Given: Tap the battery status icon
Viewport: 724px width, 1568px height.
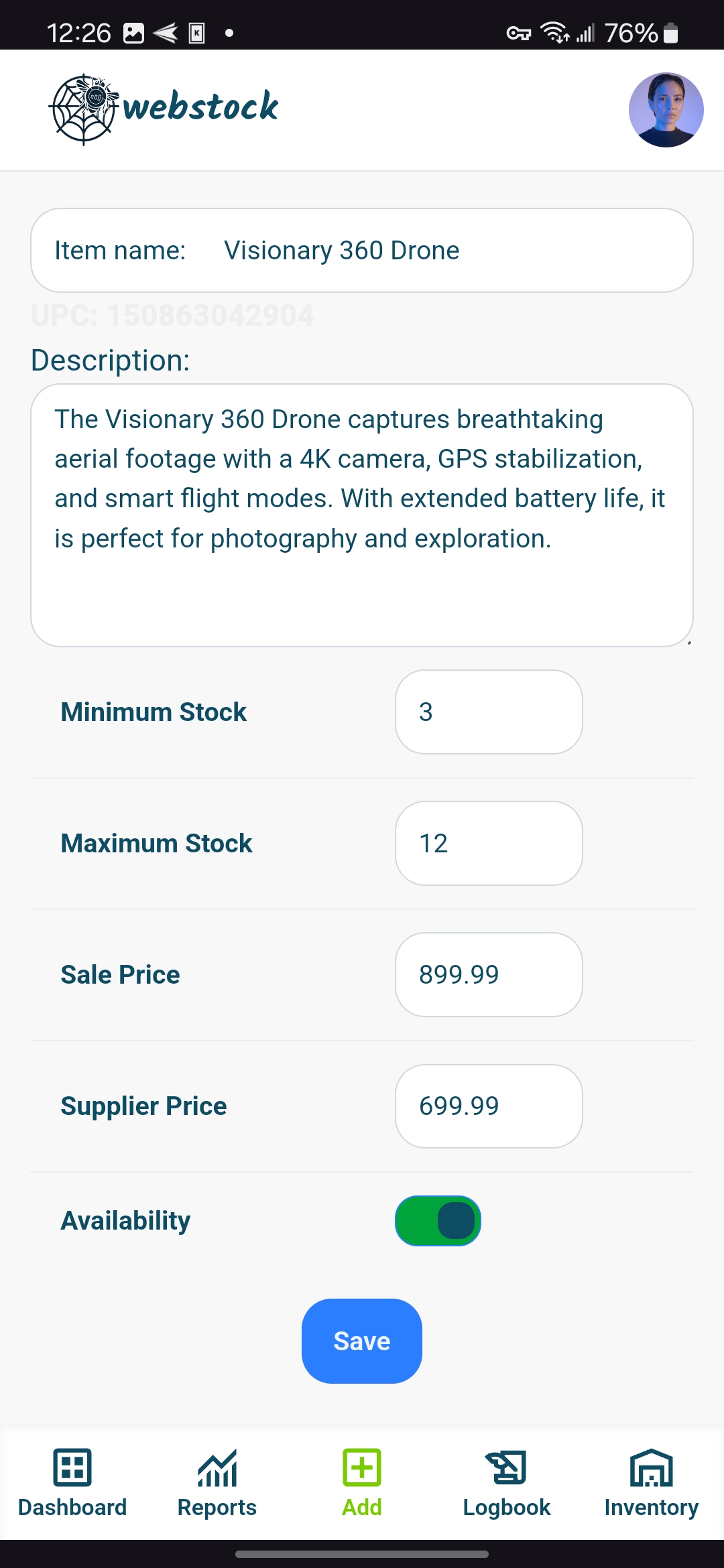Looking at the screenshot, I should pyautogui.click(x=670, y=33).
